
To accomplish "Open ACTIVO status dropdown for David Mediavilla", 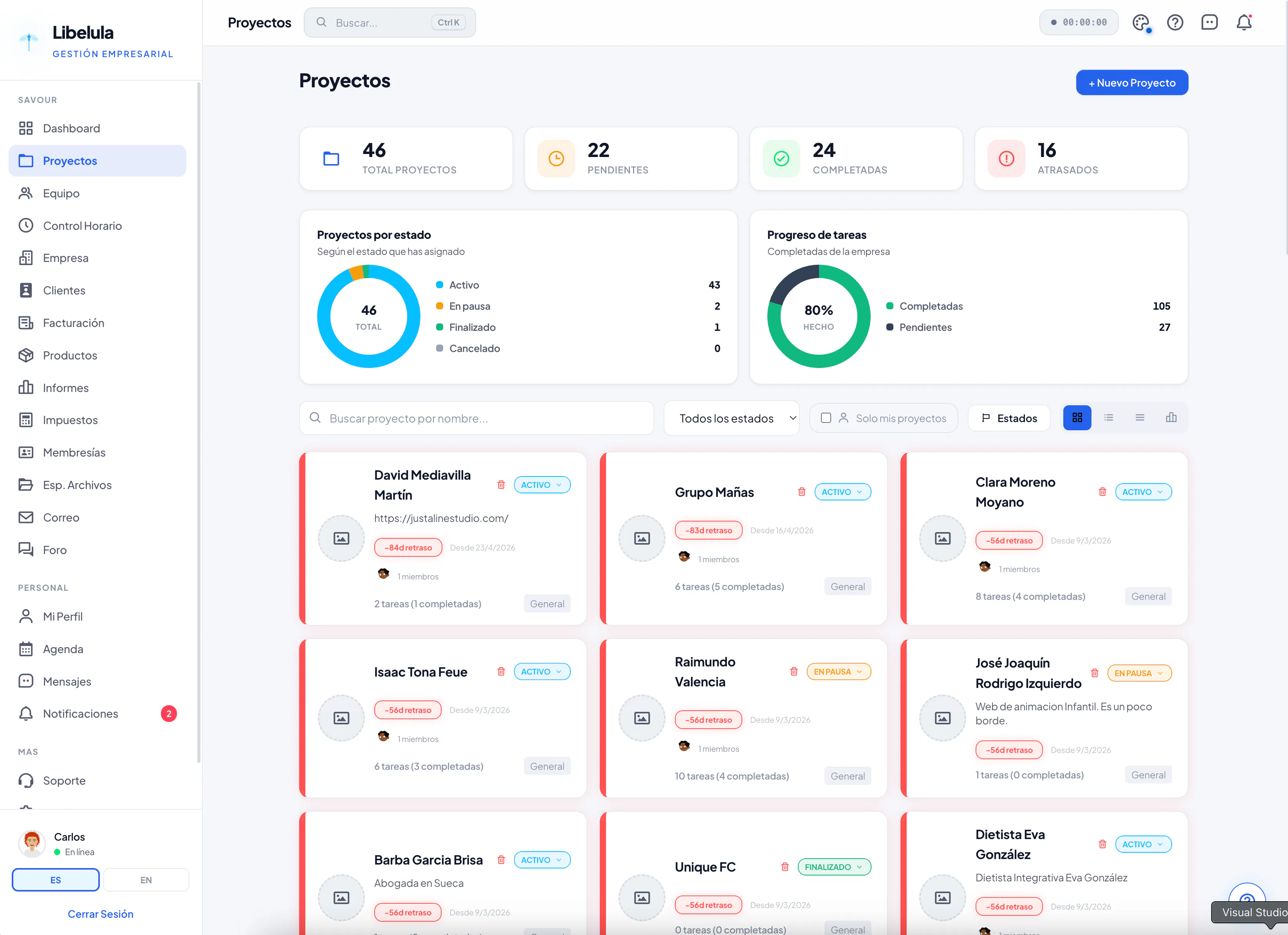I will click(542, 485).
